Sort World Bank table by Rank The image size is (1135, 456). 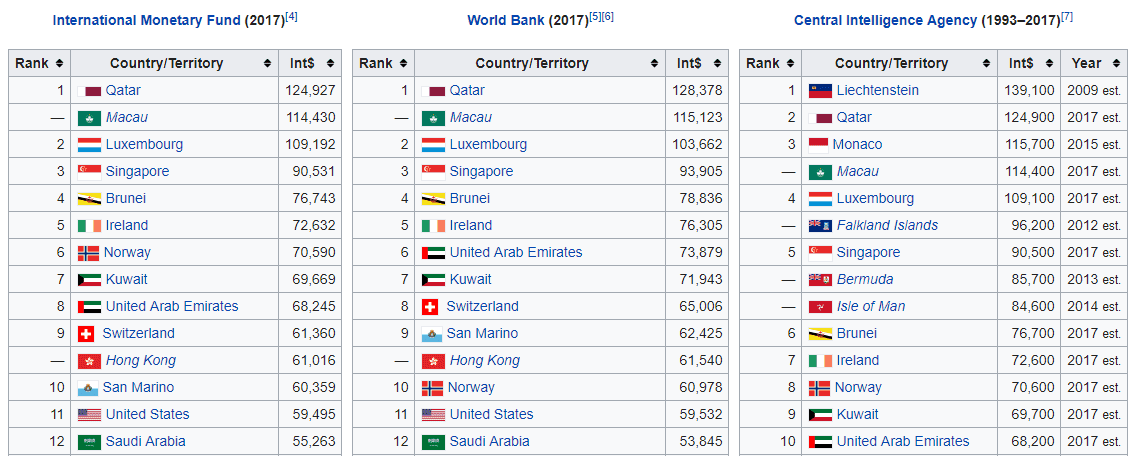click(x=383, y=63)
